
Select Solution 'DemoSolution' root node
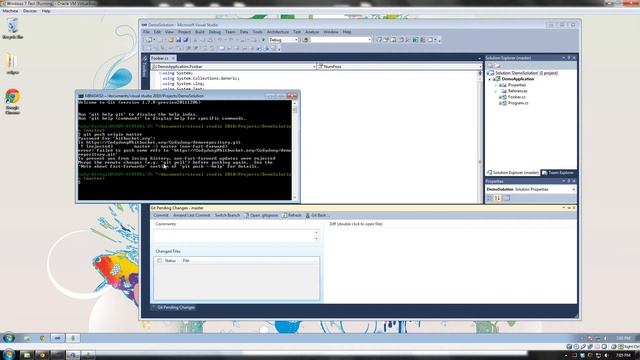click(526, 73)
